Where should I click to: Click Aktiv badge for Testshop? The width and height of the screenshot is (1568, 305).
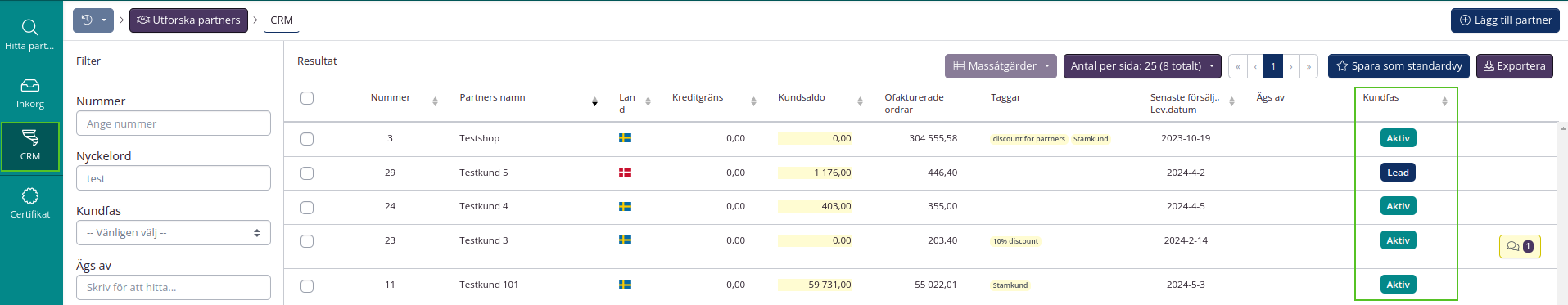click(x=1398, y=138)
